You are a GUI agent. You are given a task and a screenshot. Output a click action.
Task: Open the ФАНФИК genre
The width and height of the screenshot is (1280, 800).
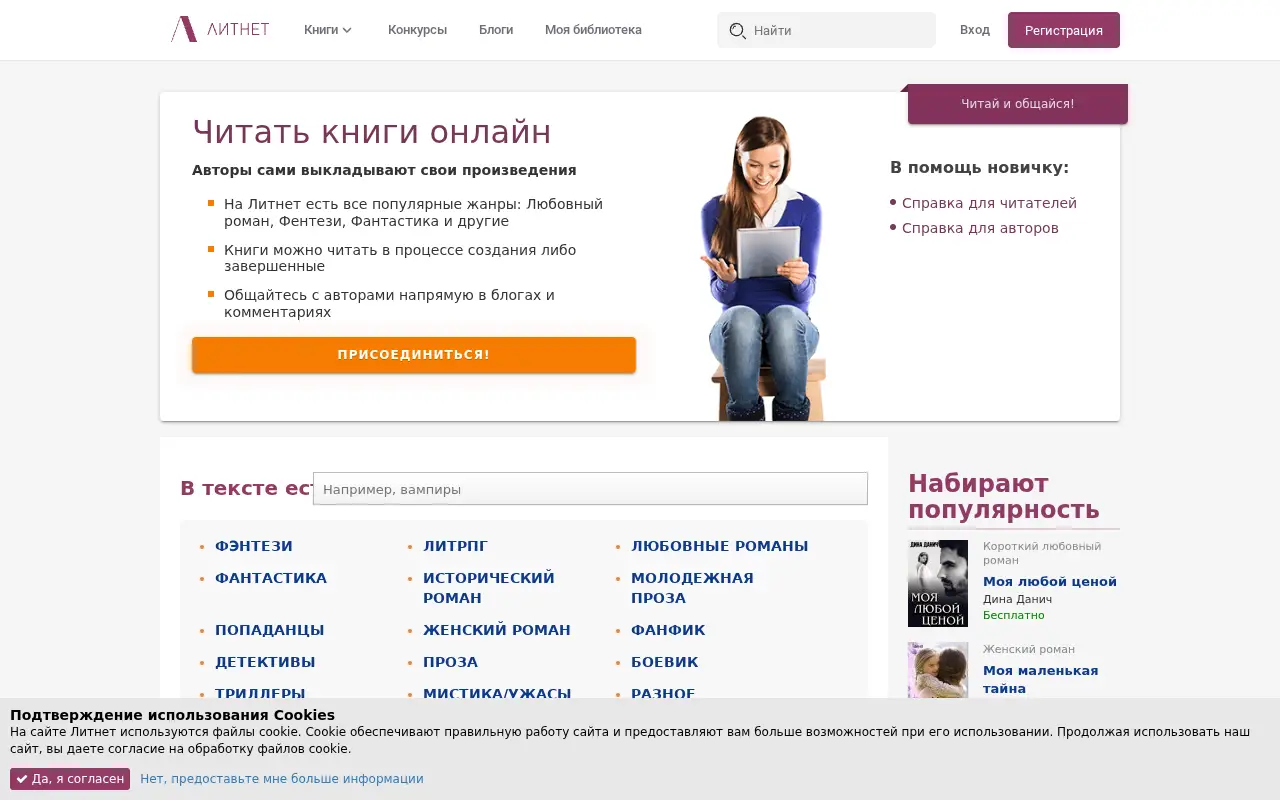(x=668, y=630)
